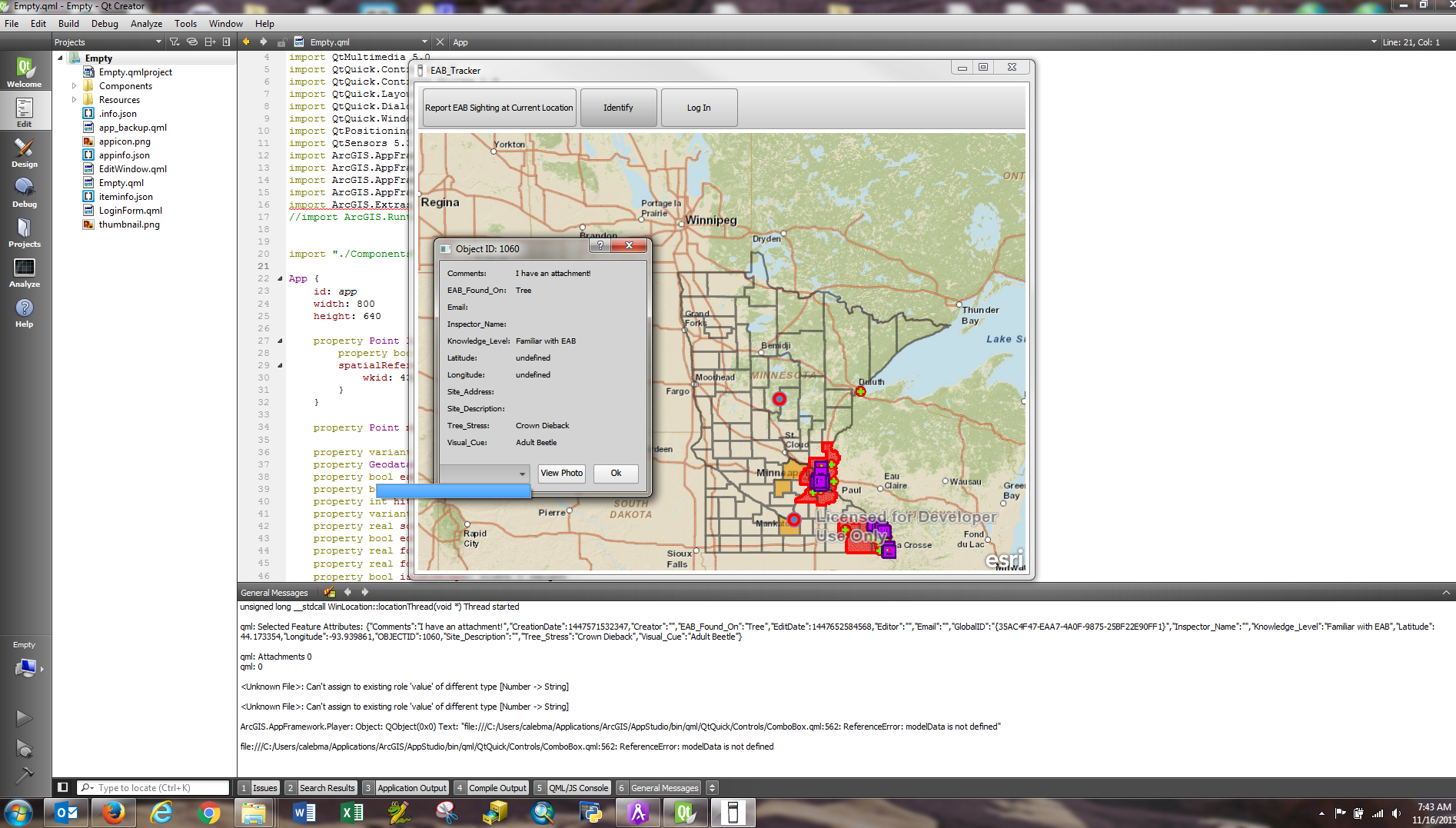Viewport: 1456px width, 828px height.
Task: Close the Projects side pane
Action: click(x=226, y=42)
